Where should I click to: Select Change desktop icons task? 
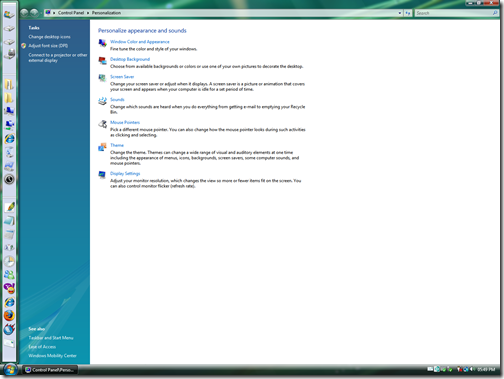coord(49,37)
